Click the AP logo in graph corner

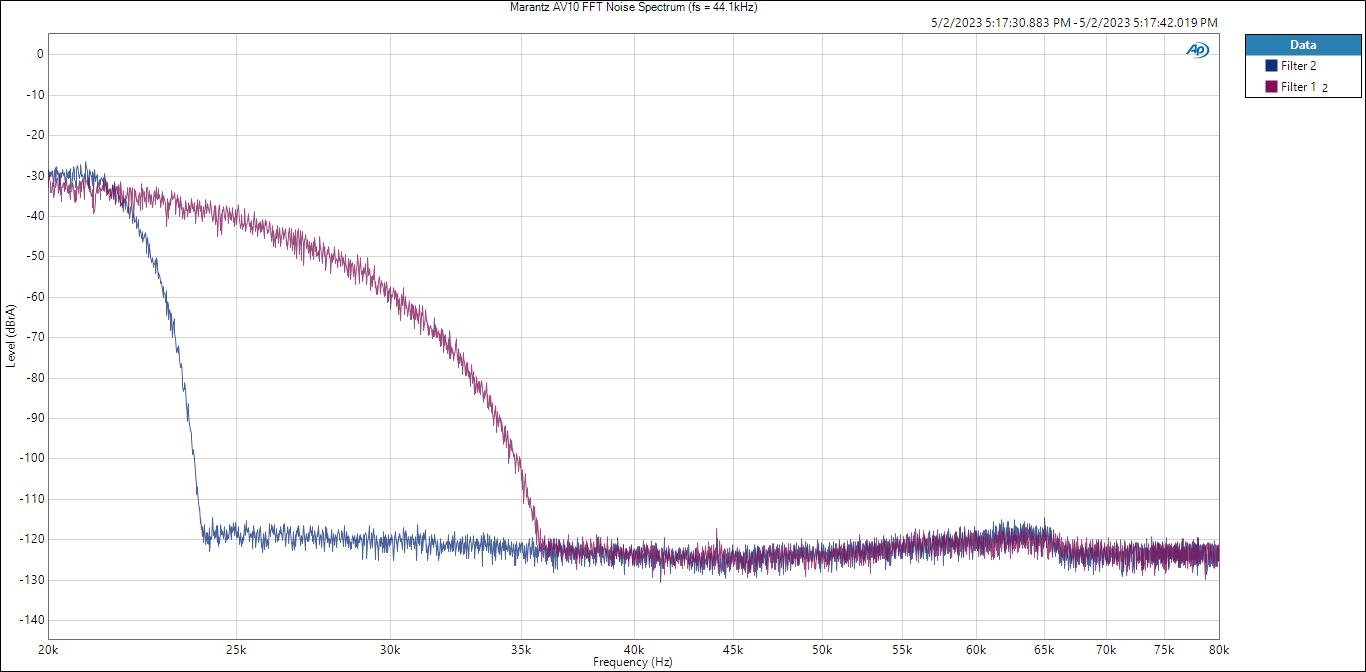pos(1197,50)
